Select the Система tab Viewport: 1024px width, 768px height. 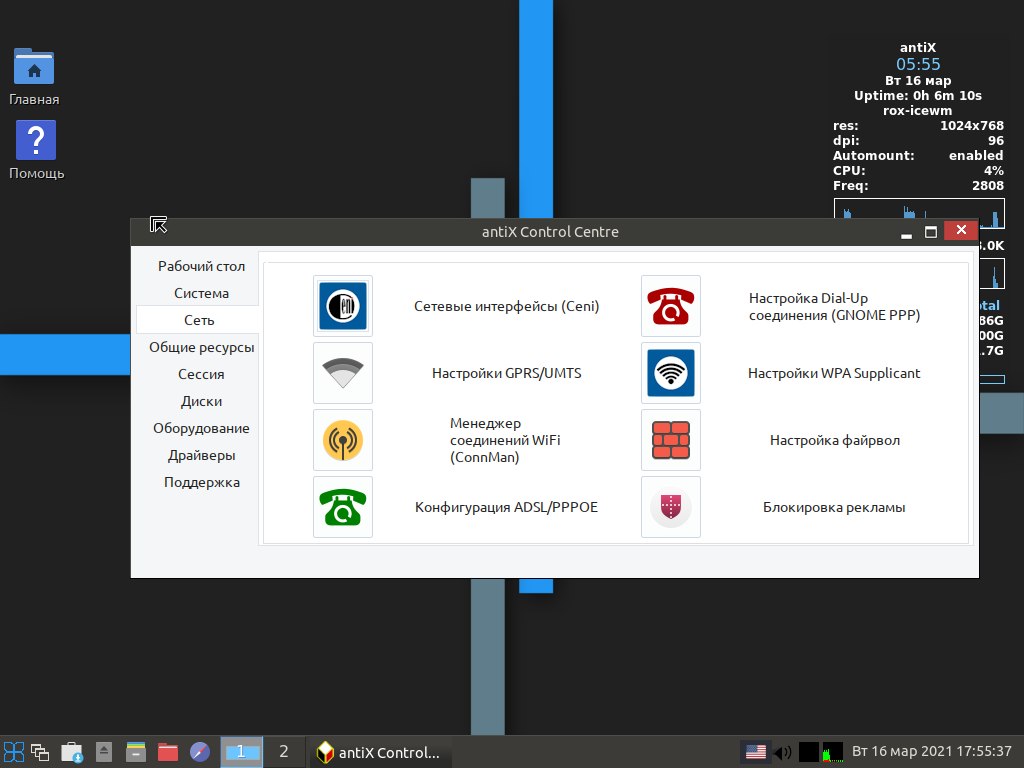pos(201,293)
